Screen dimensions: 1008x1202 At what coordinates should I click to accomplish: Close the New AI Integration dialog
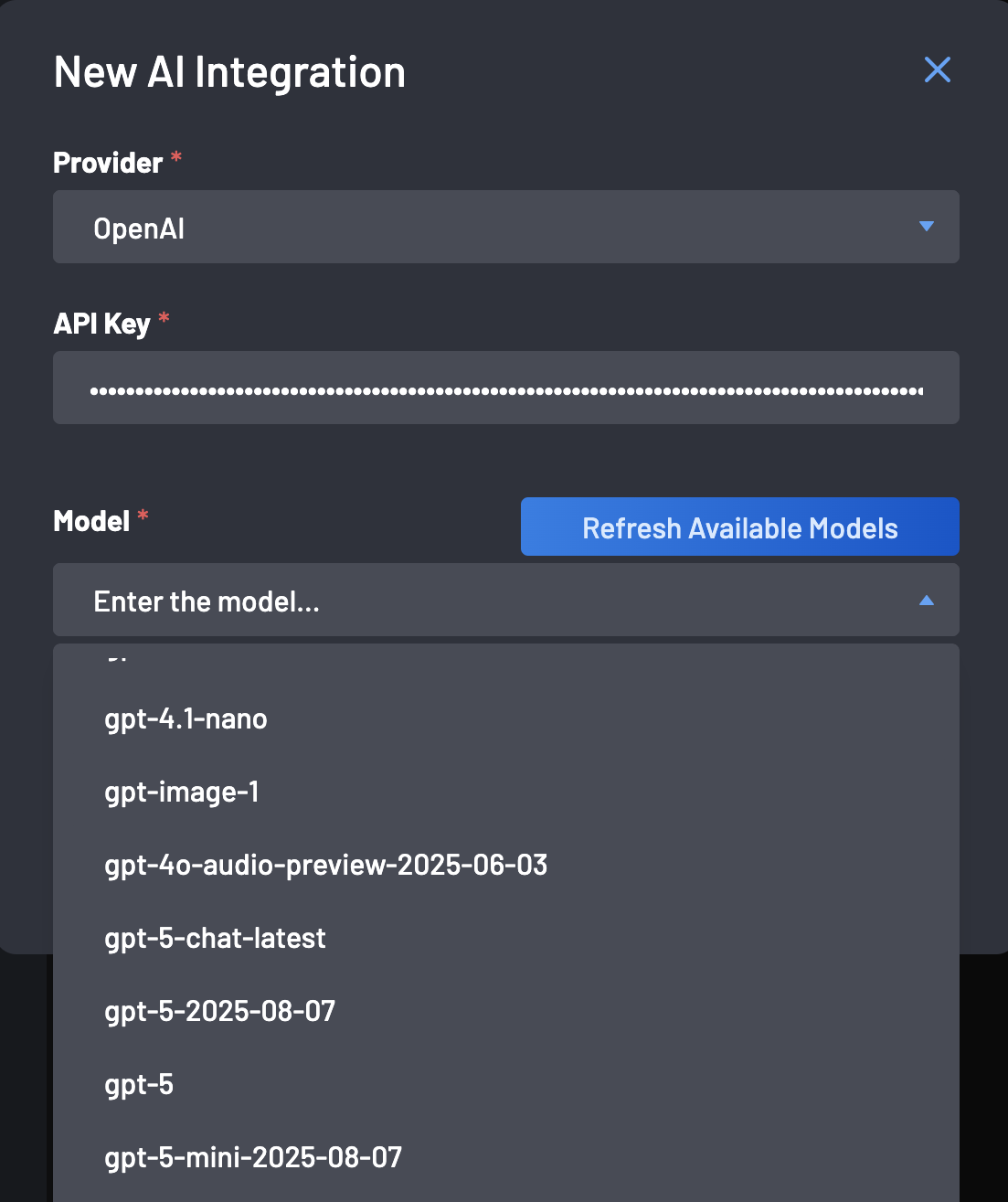coord(936,69)
